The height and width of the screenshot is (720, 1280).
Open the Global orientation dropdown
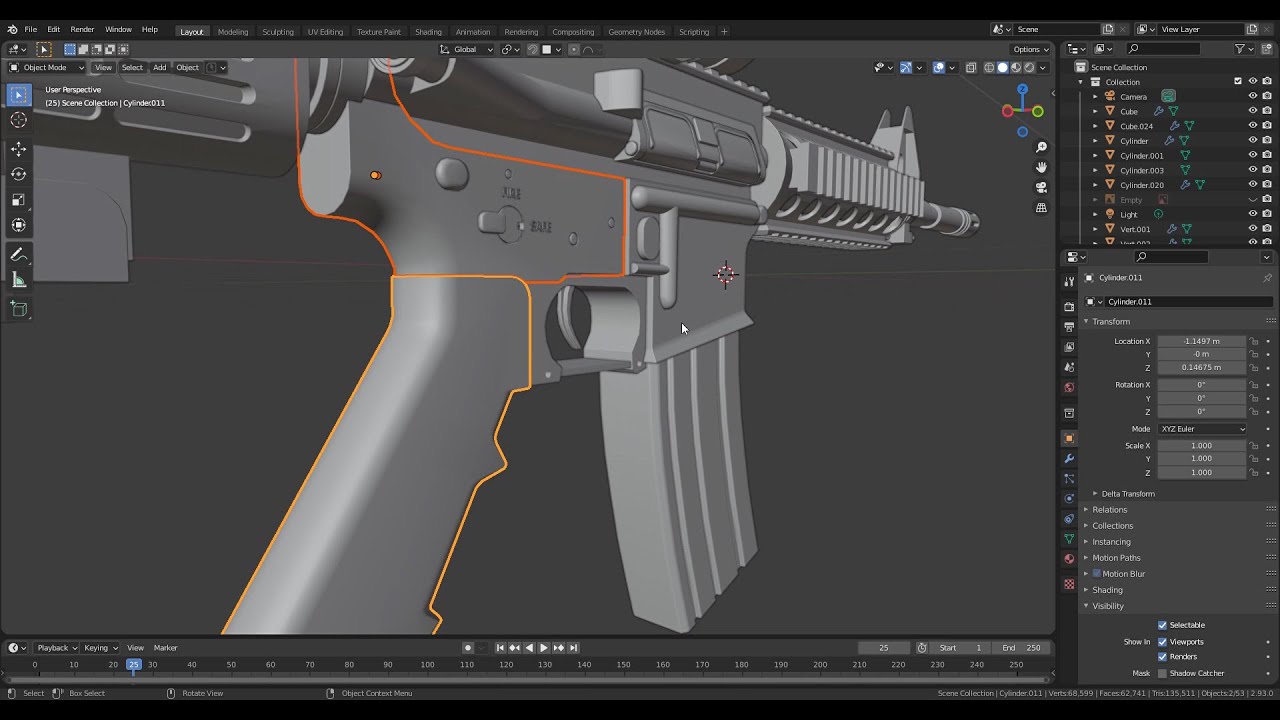[x=468, y=49]
